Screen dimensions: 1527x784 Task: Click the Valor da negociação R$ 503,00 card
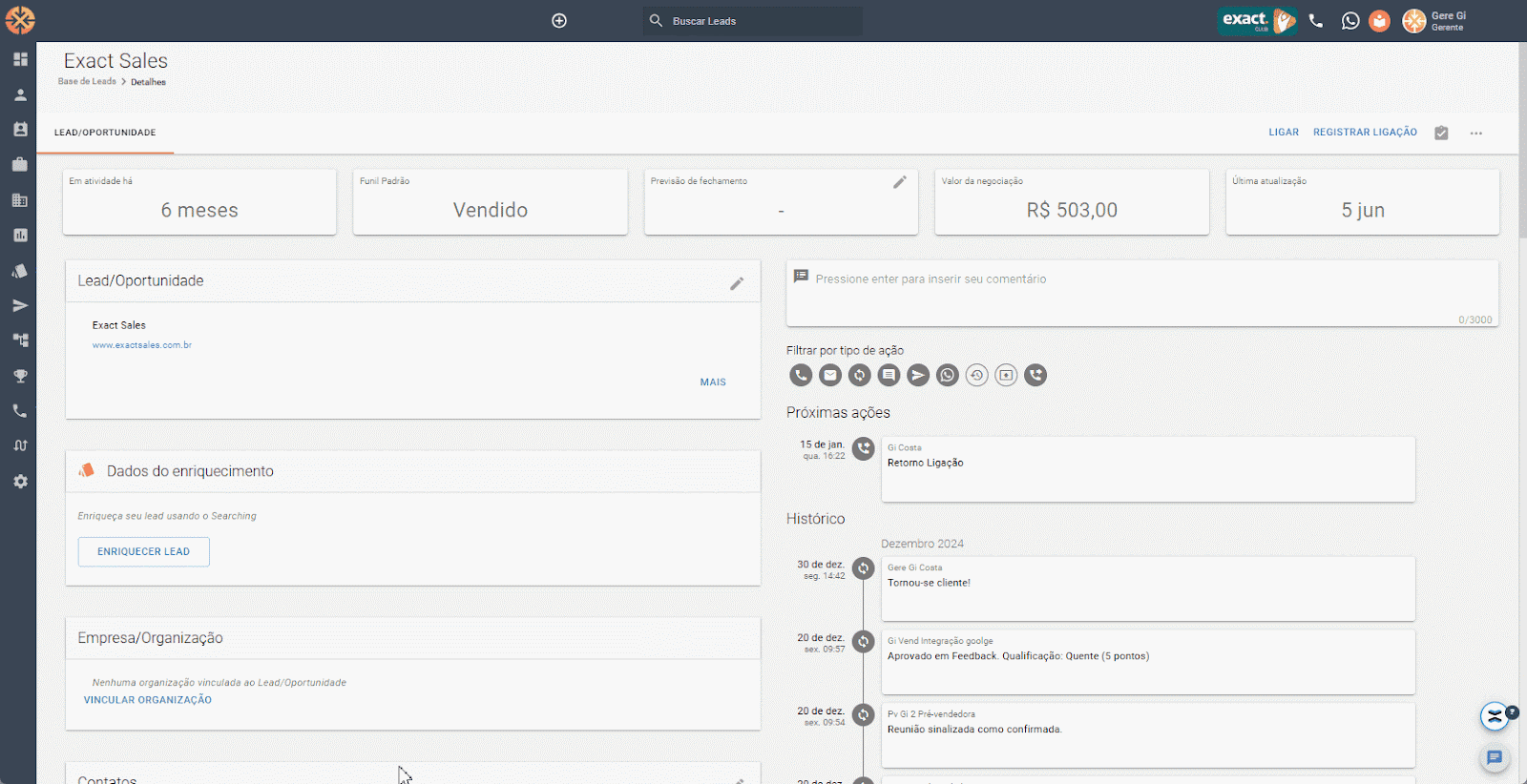coord(1072,201)
